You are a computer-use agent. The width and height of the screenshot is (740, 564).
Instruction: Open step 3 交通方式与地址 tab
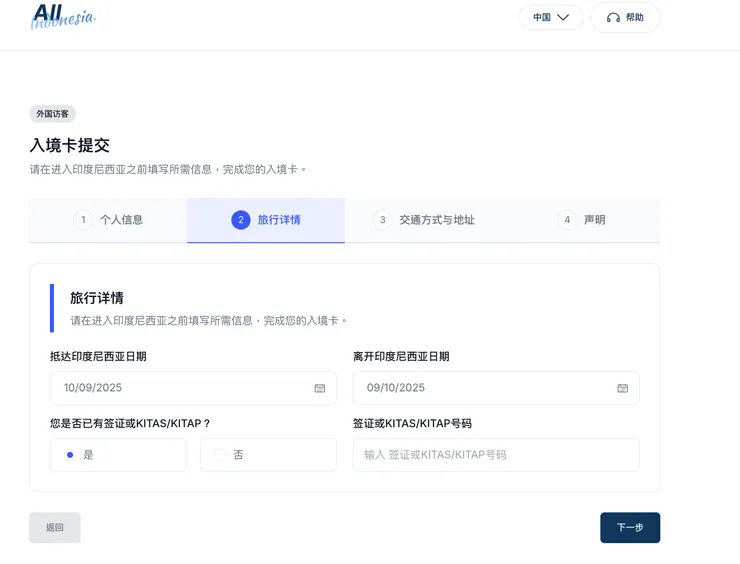423,220
